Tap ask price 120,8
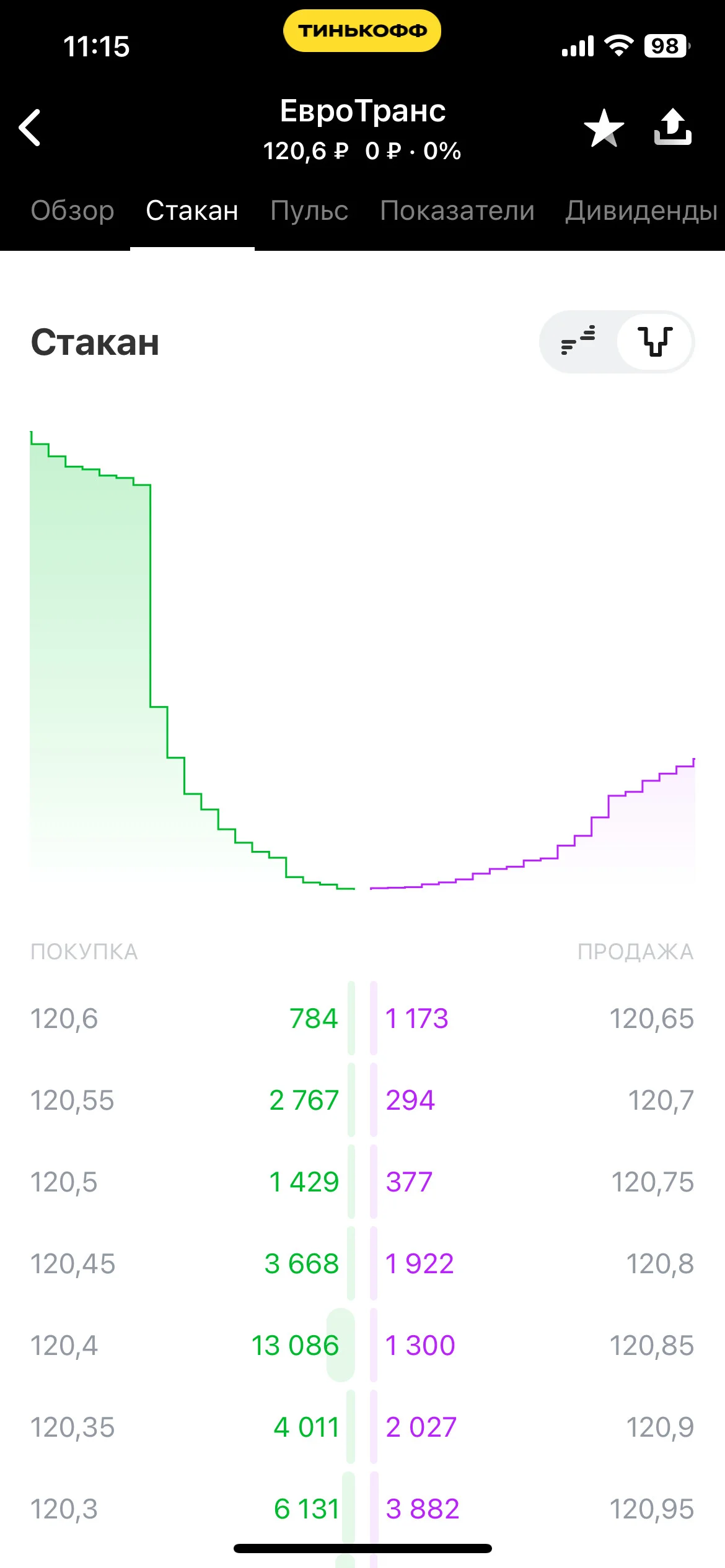The image size is (725, 1568). [660, 1264]
